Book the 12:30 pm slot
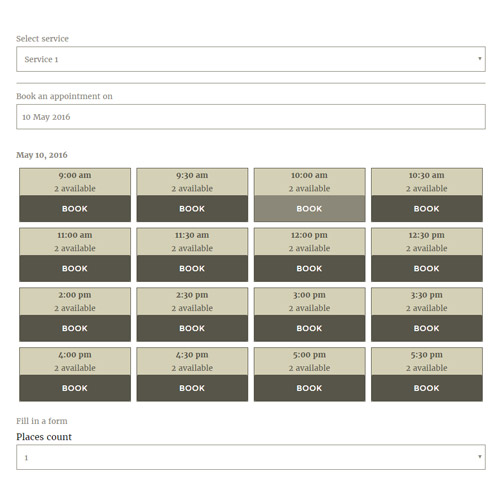Screen dimensions: 500x500 [427, 268]
